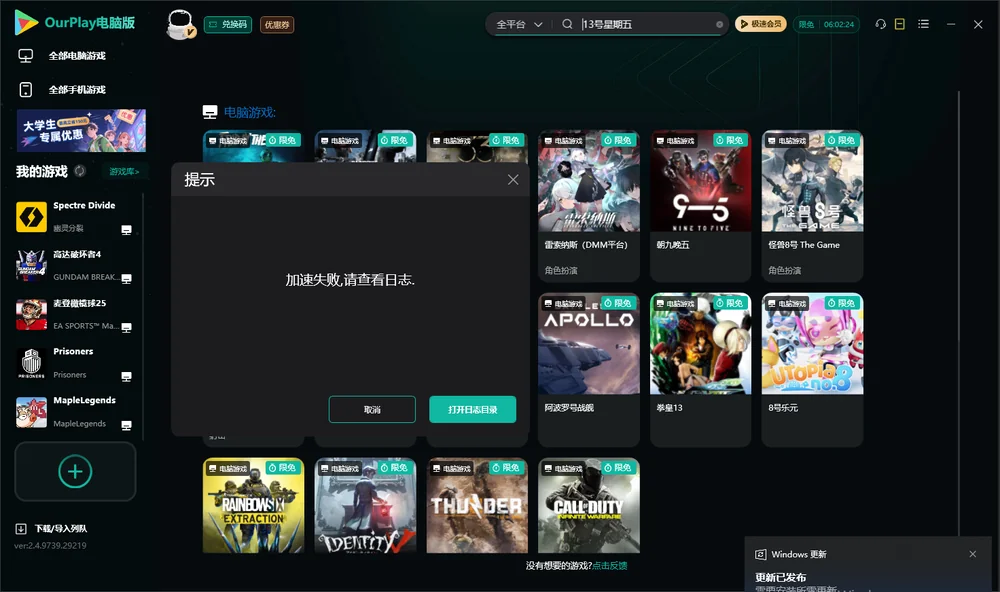Focus the search field with 13号星期五
1000x592 pixels.
[645, 24]
